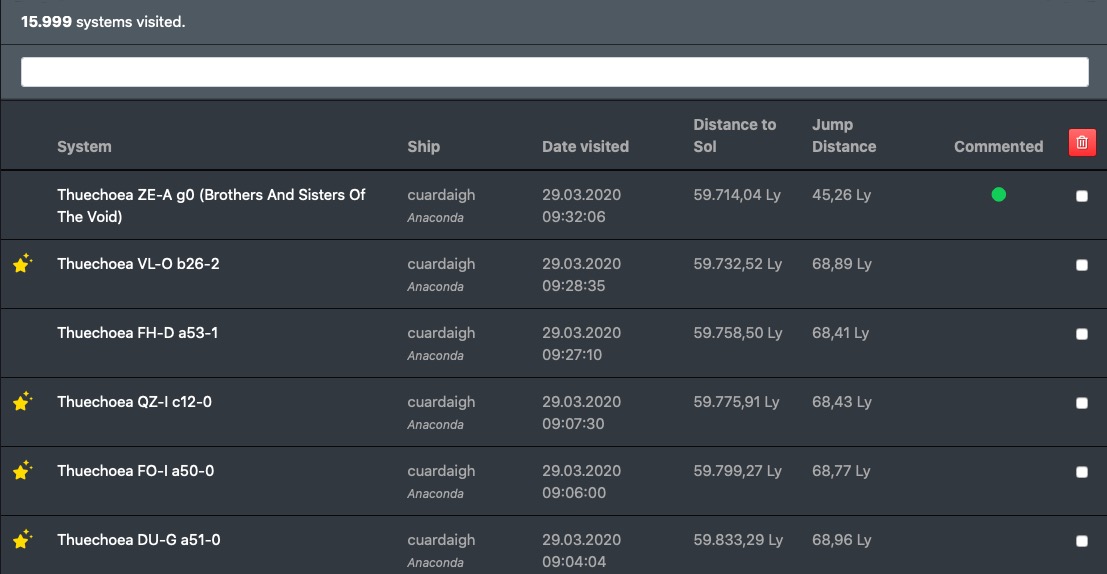This screenshot has height=574, width=1107.
Task: Sort by the System column header
Action: pos(84,147)
